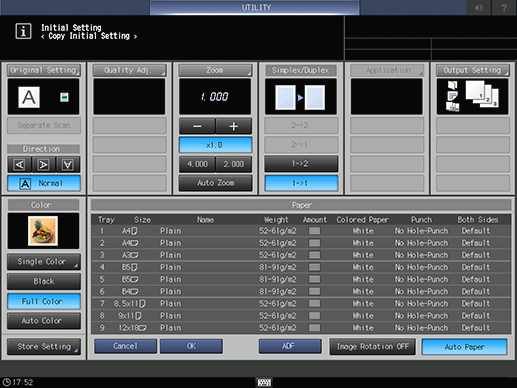Click the 2->2 duplex option

pyautogui.click(x=301, y=125)
